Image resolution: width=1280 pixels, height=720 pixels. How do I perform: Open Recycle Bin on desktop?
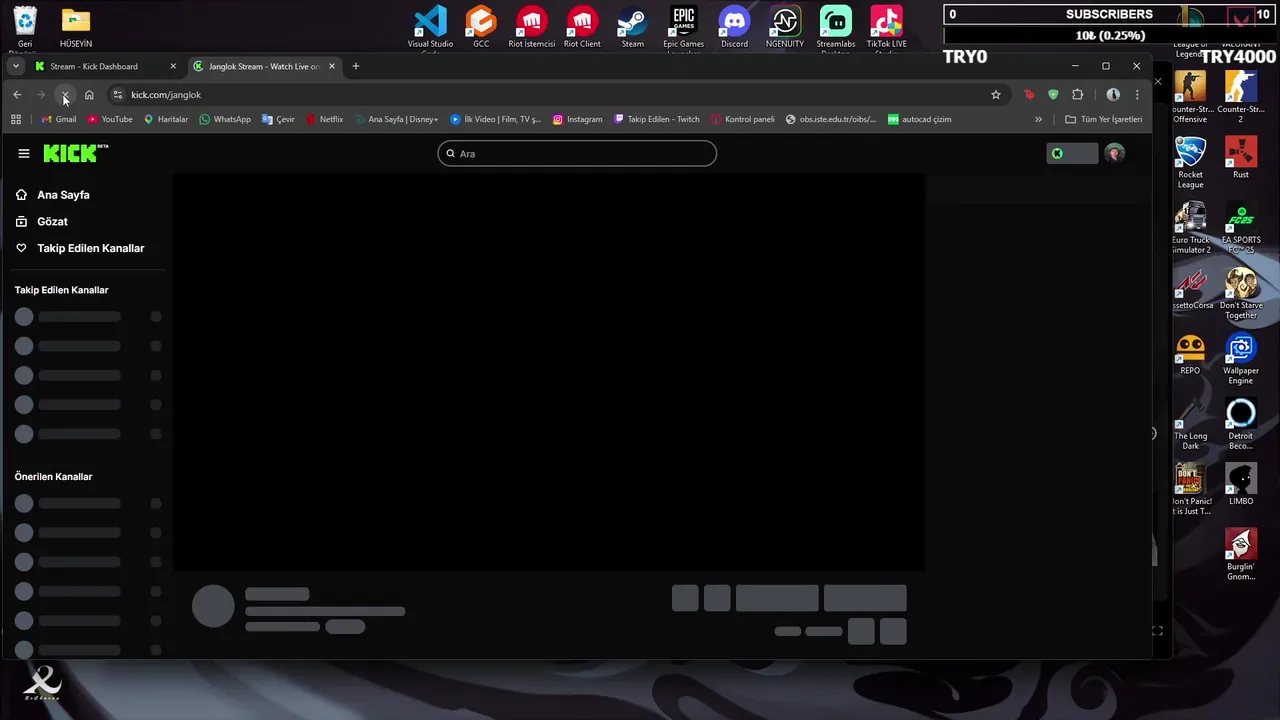(x=25, y=27)
